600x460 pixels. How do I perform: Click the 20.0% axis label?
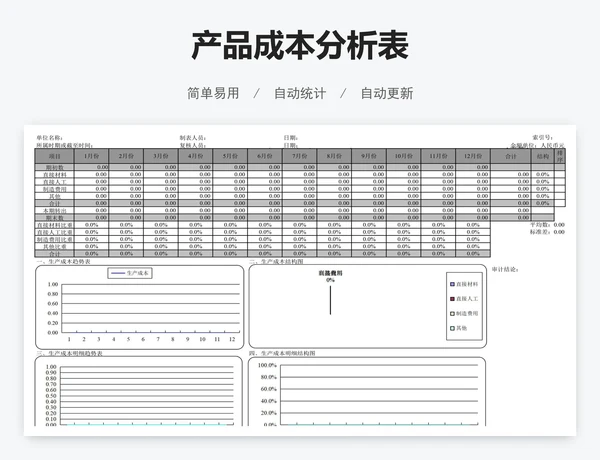[x=268, y=413]
